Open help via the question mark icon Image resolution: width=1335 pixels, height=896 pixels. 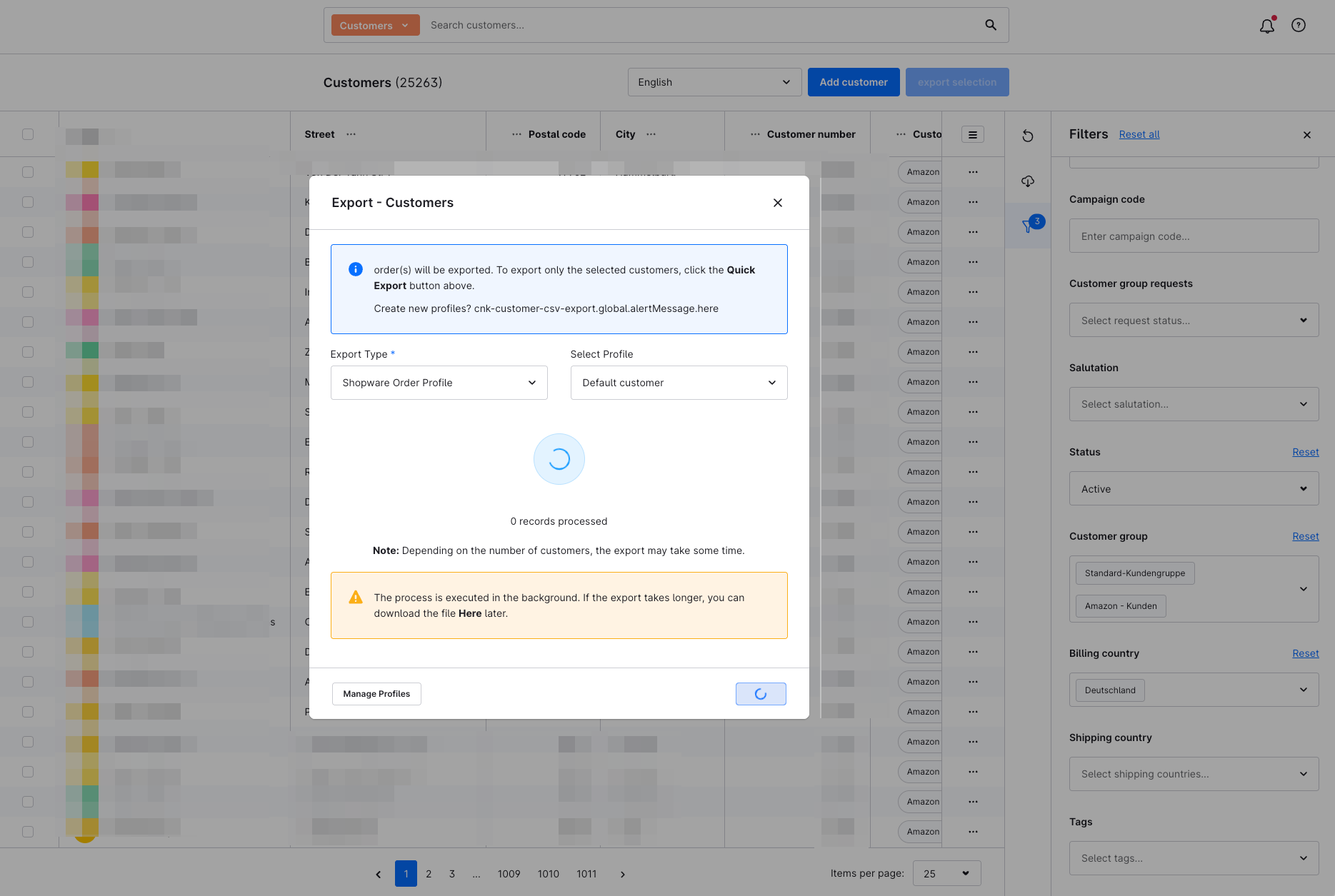tap(1298, 25)
